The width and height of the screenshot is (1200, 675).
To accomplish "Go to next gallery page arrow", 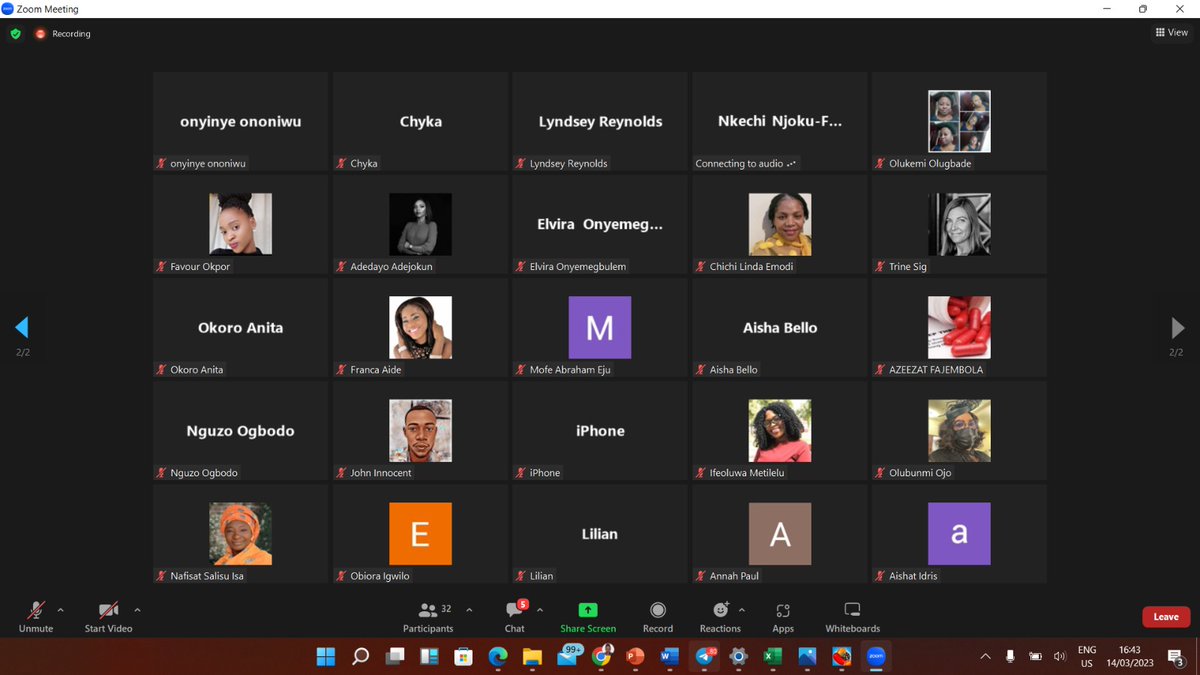I will tap(1177, 328).
